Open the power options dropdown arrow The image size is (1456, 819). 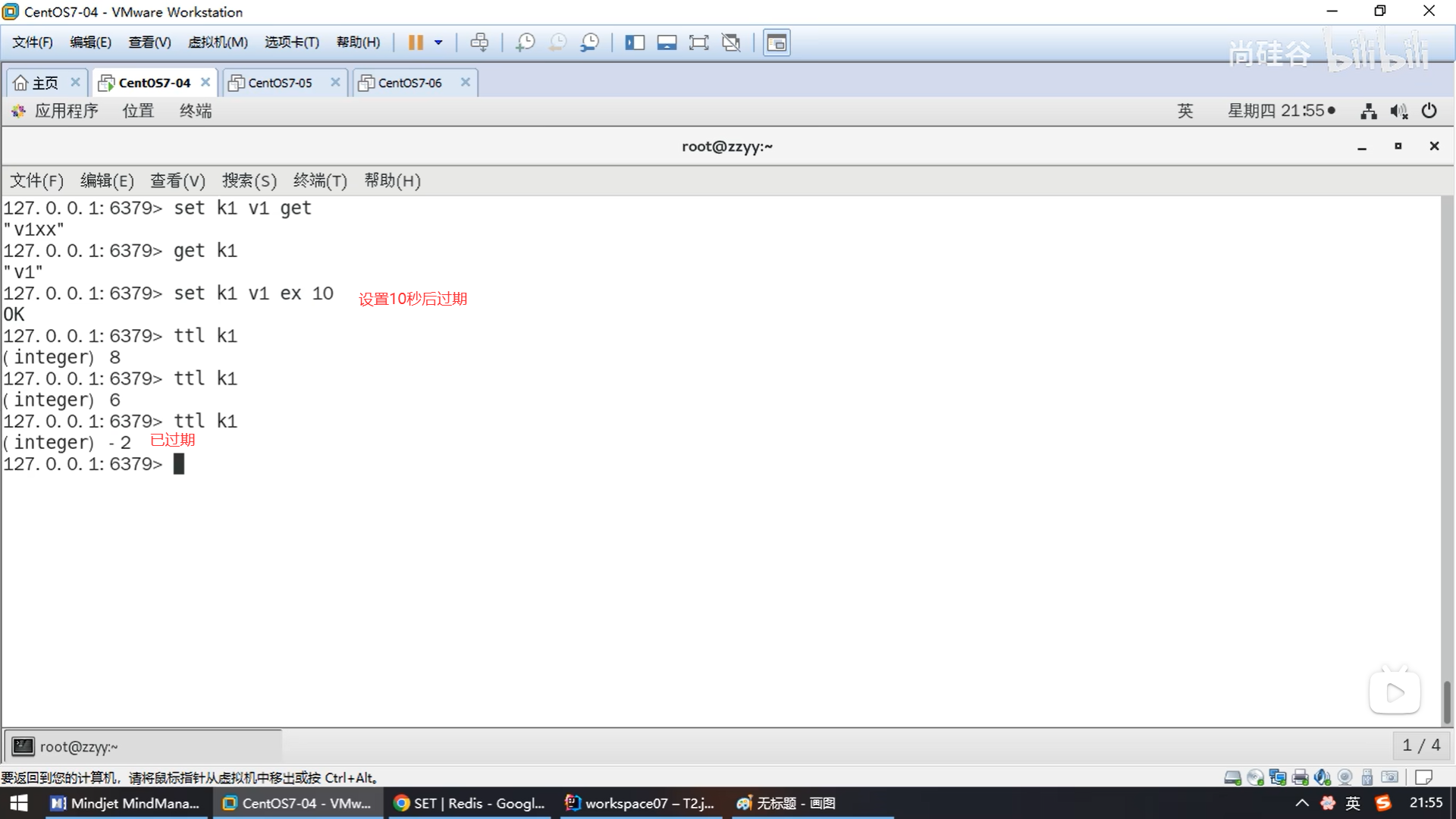coord(438,42)
